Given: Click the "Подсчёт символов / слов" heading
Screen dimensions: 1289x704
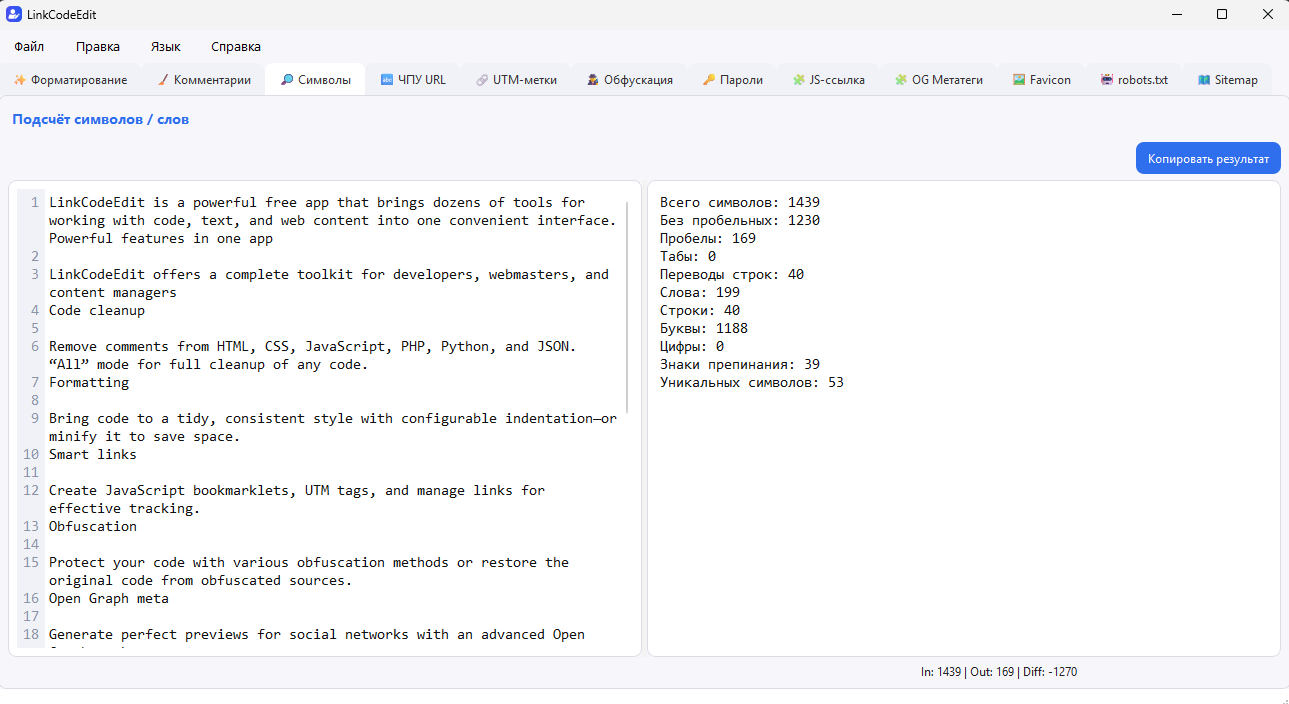Looking at the screenshot, I should (x=100, y=119).
